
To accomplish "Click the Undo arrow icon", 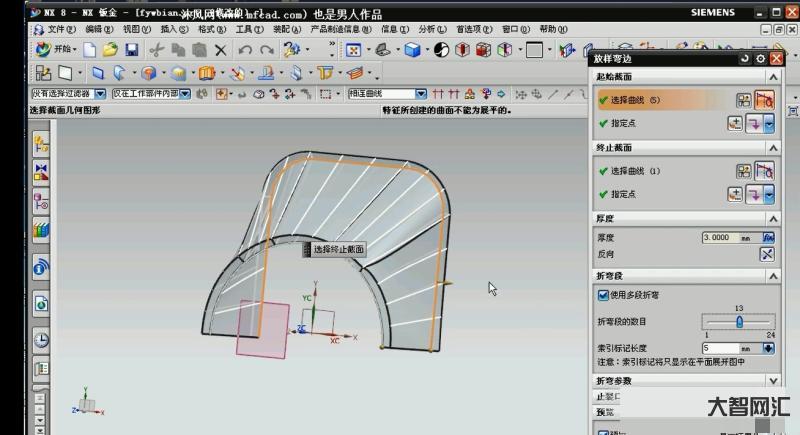I will (x=245, y=49).
